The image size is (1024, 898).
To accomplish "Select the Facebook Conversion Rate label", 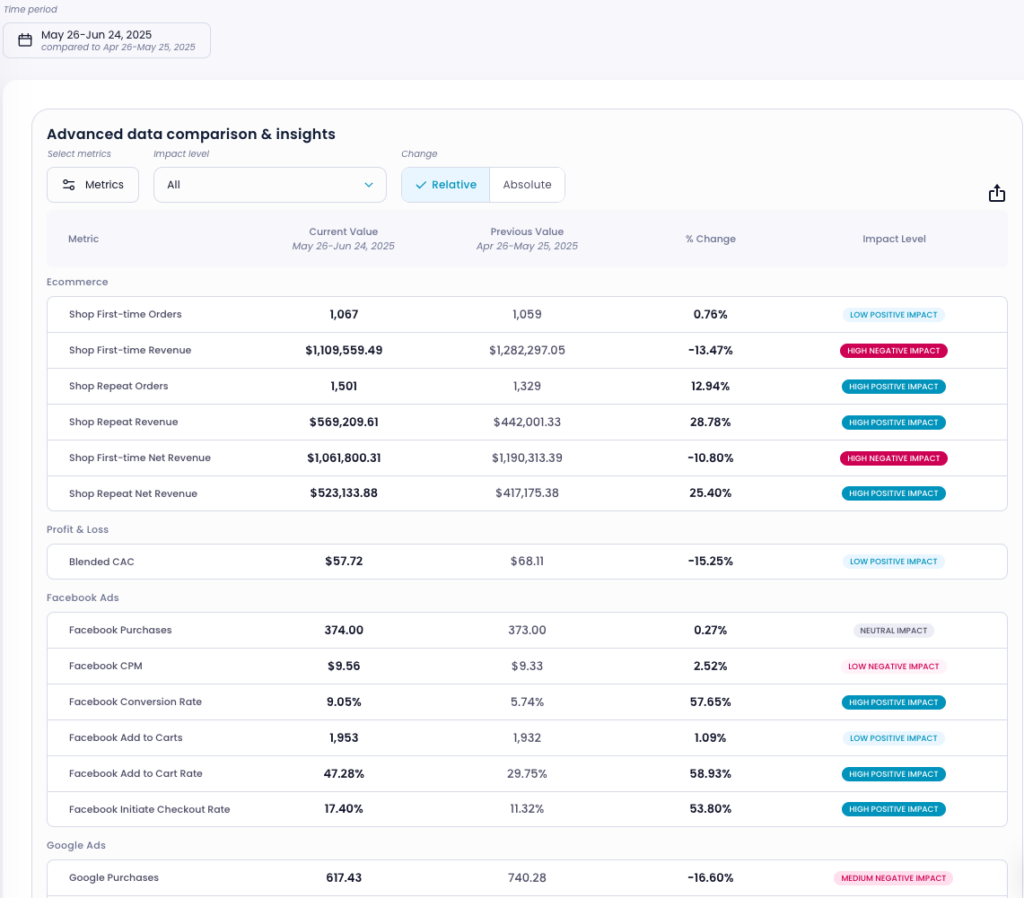I will tap(135, 702).
